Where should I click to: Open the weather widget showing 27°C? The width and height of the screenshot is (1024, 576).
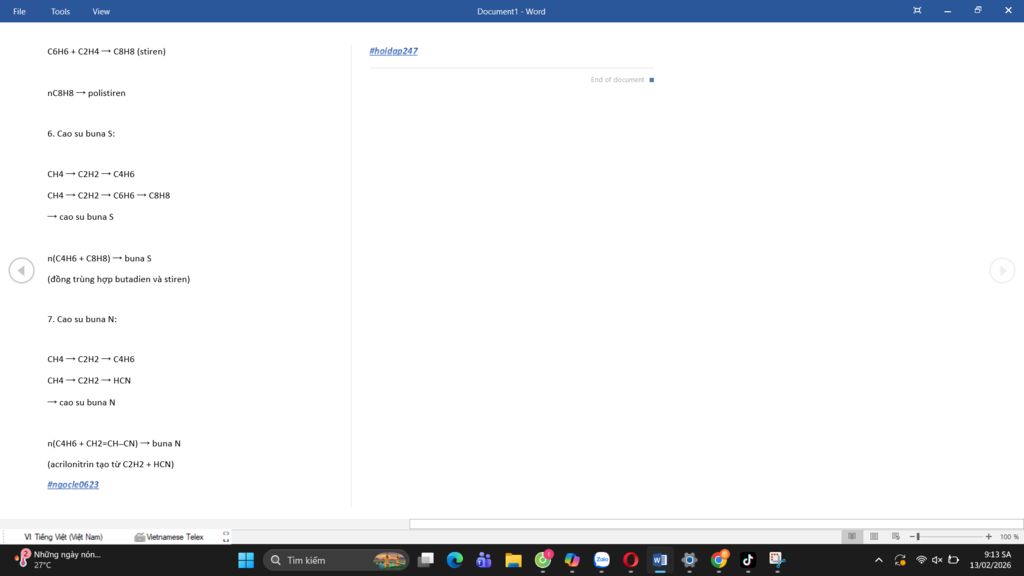(57, 560)
